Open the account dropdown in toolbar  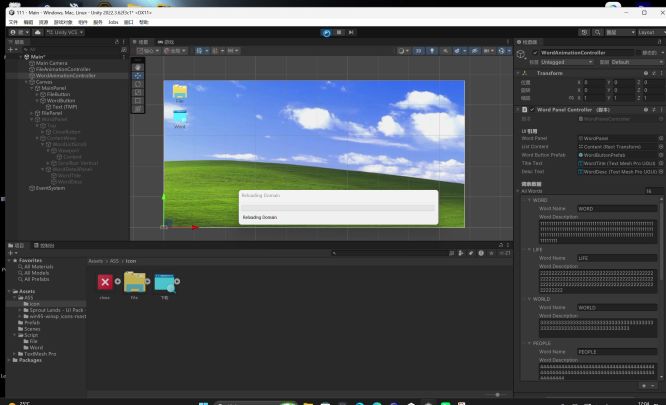(20, 32)
